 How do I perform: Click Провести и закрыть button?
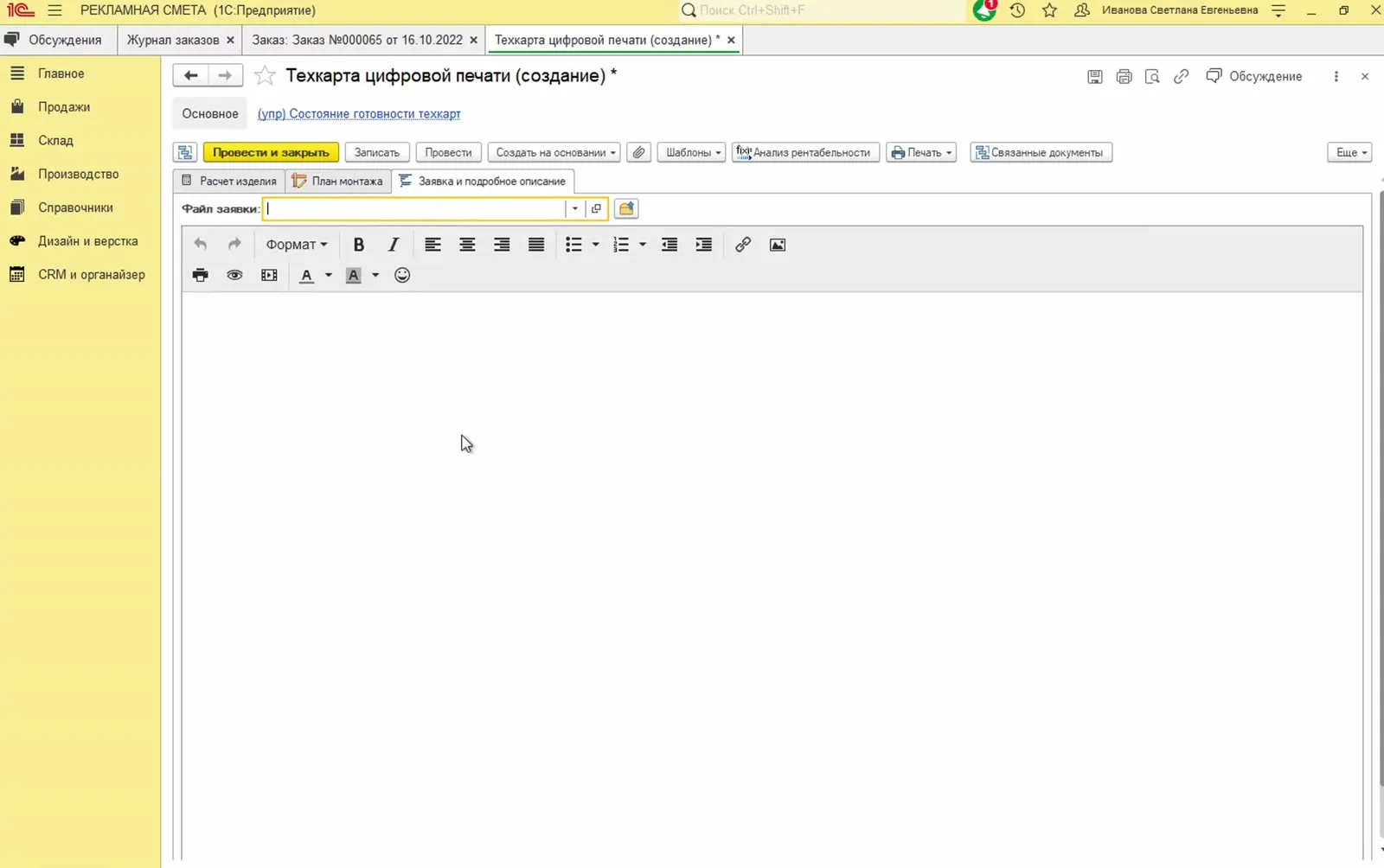click(271, 152)
